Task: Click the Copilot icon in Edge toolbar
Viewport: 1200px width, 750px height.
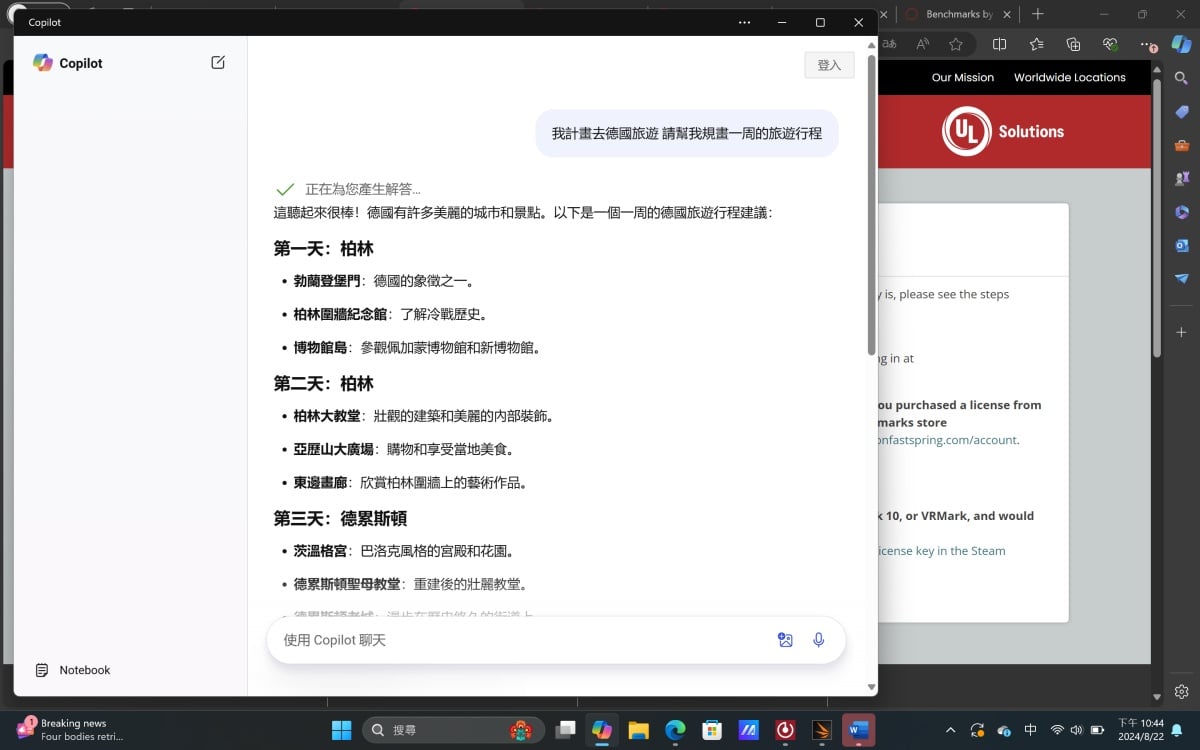Action: pos(1181,44)
